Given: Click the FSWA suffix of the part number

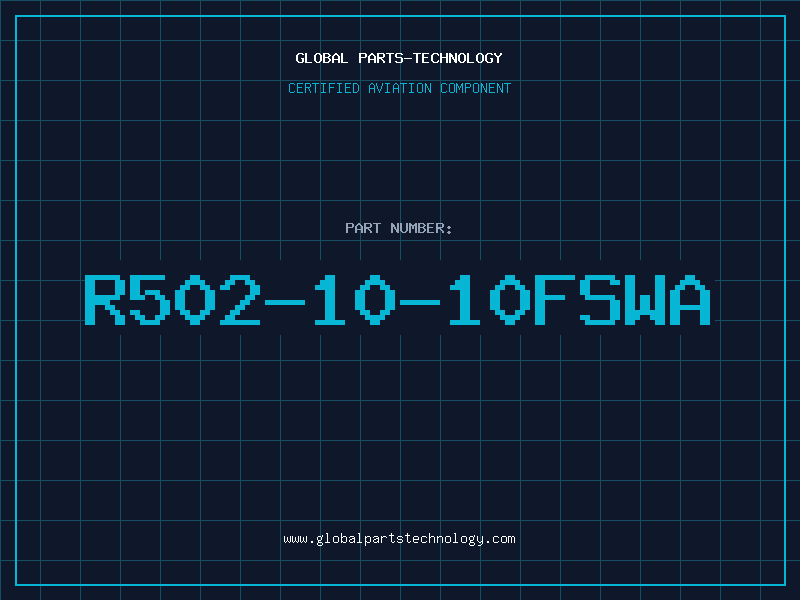Looking at the screenshot, I should (x=622, y=299).
